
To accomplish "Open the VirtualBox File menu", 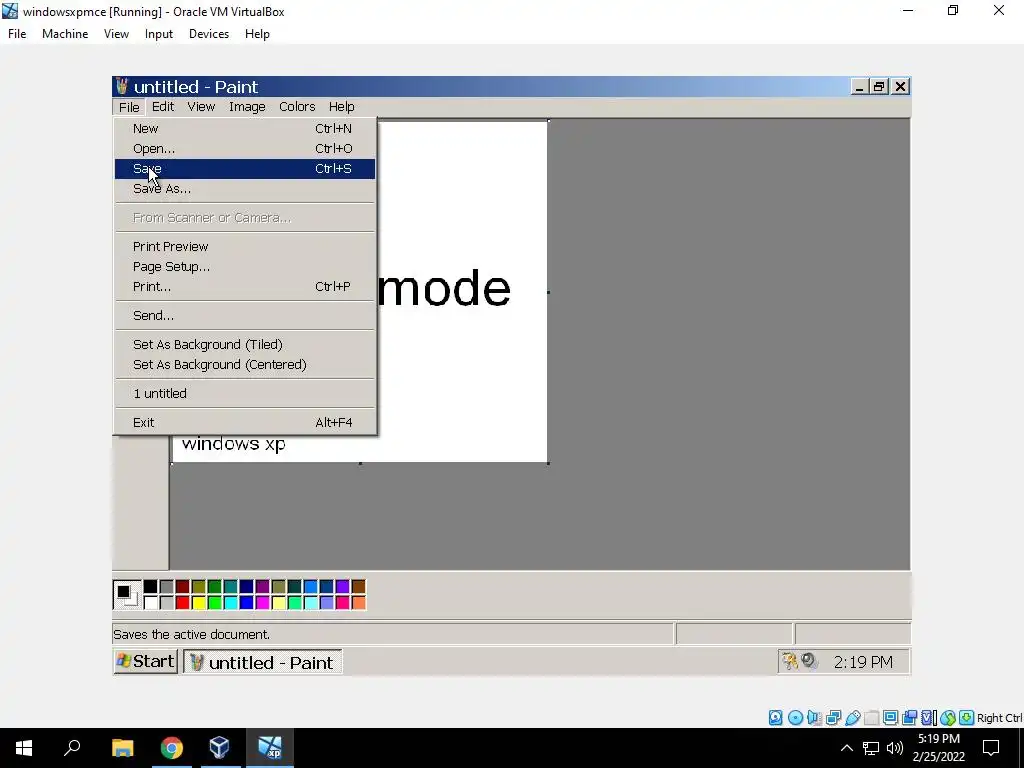I will tap(17, 34).
